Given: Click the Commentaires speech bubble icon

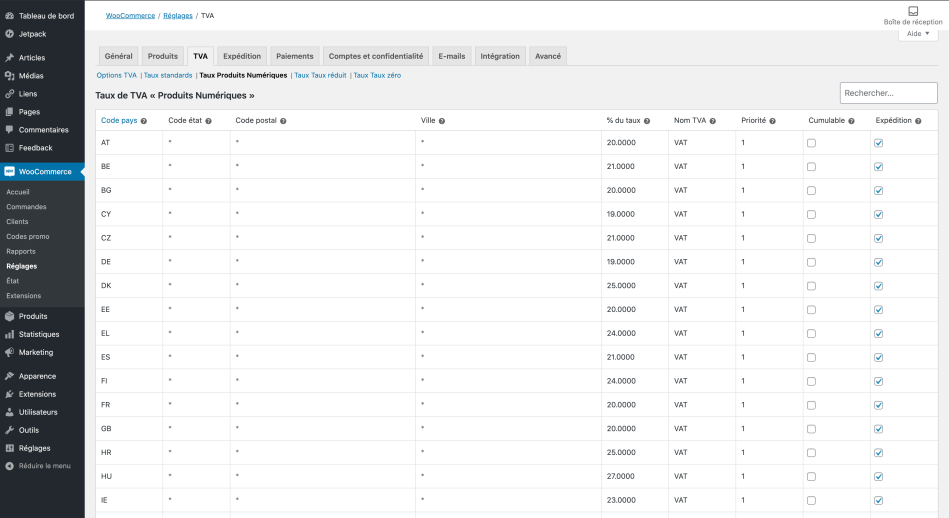Looking at the screenshot, I should pyautogui.click(x=9, y=130).
